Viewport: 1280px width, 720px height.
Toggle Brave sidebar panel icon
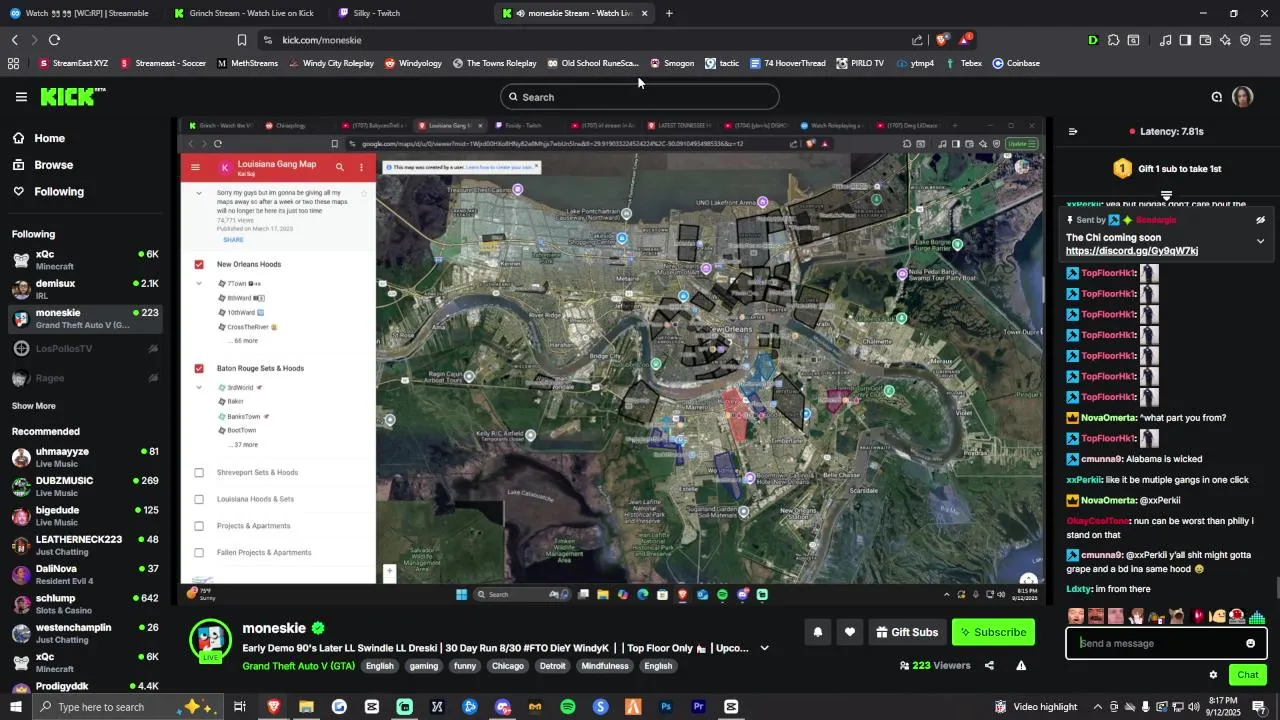1185,40
